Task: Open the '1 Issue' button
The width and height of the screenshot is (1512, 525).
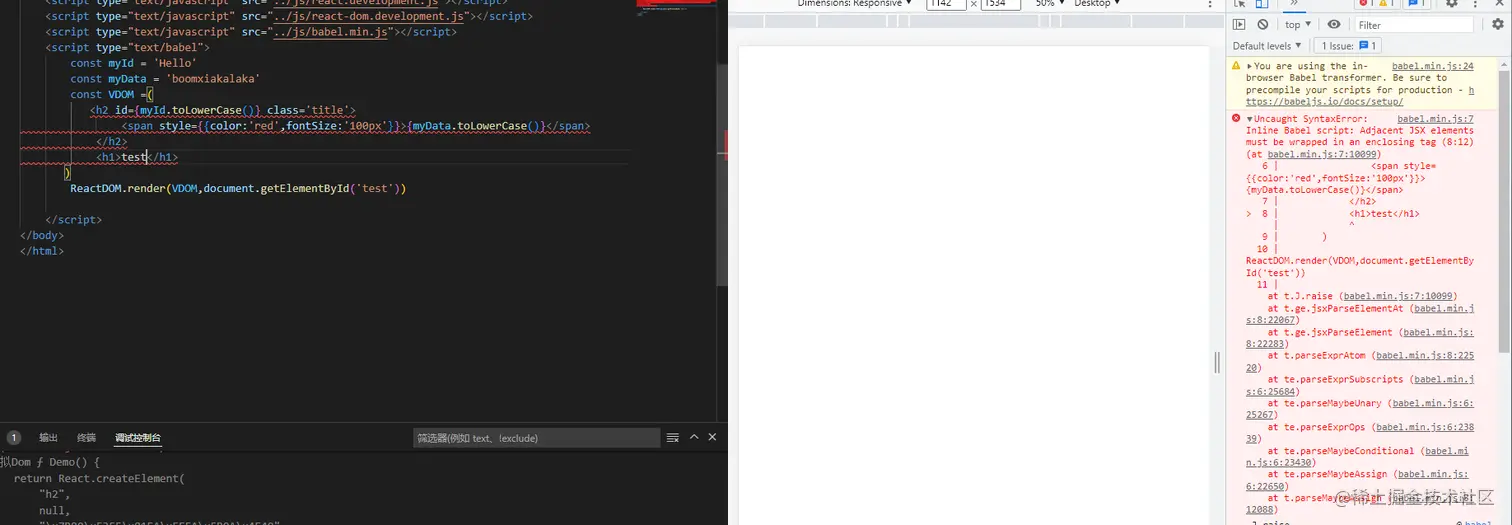Action: (1349, 46)
